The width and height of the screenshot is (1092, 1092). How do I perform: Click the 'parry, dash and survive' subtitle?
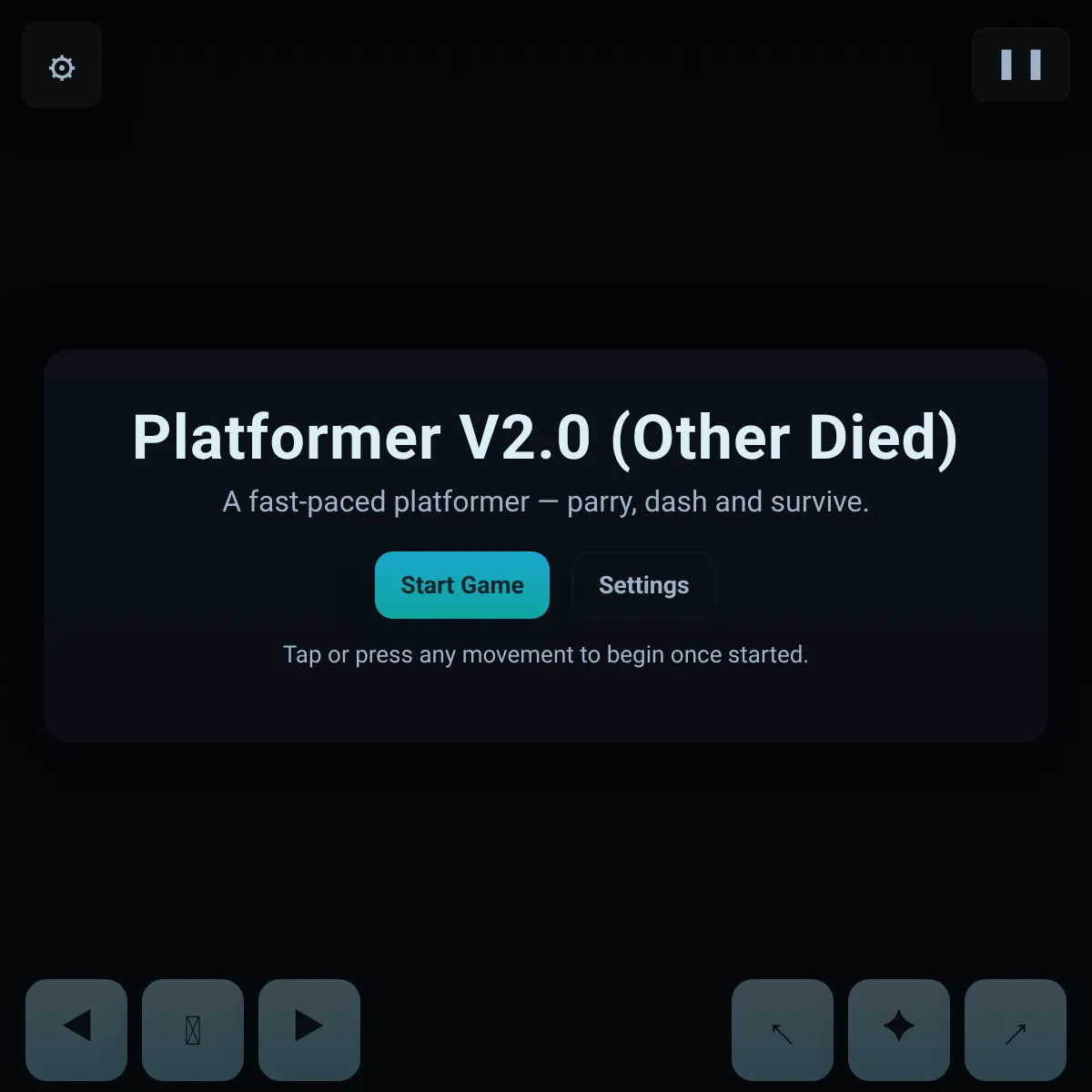[x=546, y=501]
